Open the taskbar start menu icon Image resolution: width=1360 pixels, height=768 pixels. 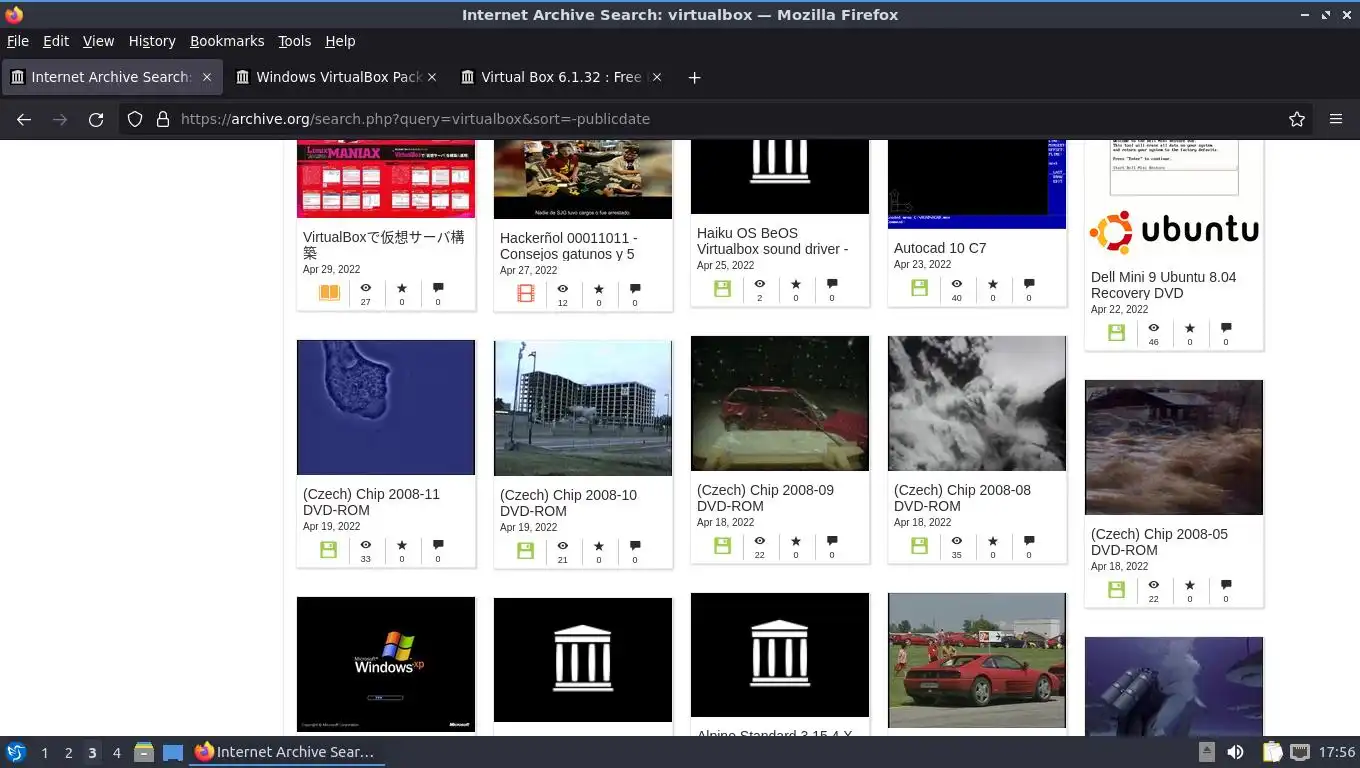(15, 752)
